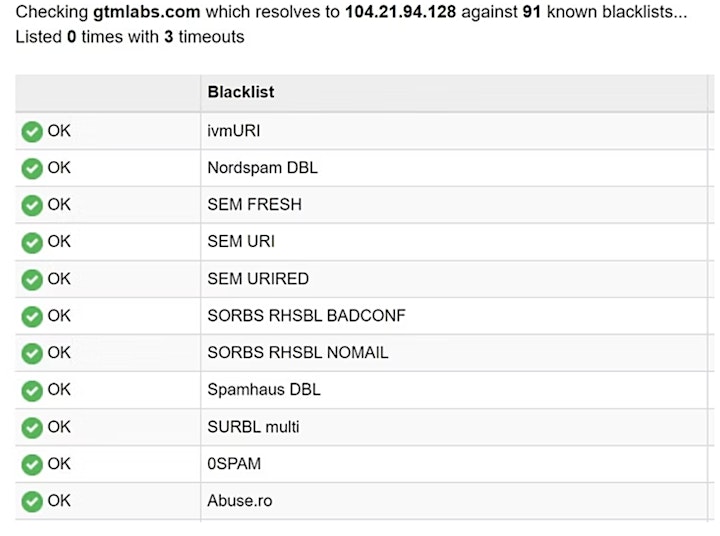
Task: Select the Abuse.ro blacklist name
Action: pos(240,501)
